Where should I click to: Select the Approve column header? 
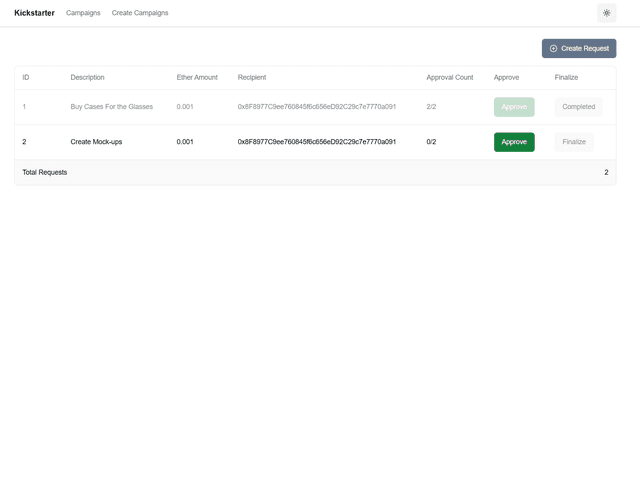click(x=507, y=78)
